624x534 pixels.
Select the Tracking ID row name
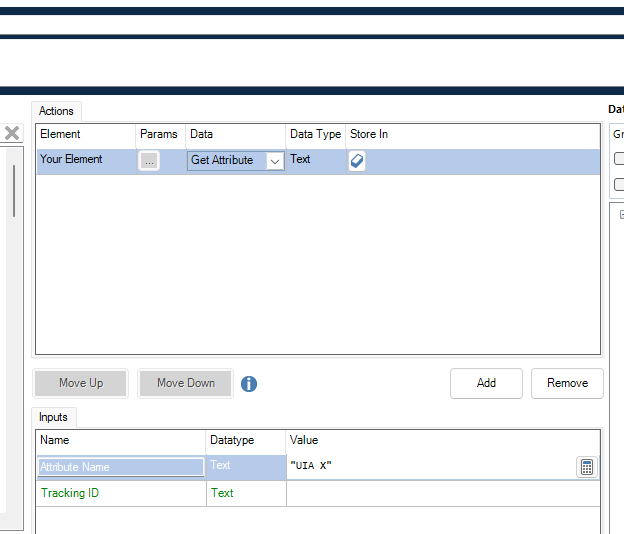pos(121,493)
